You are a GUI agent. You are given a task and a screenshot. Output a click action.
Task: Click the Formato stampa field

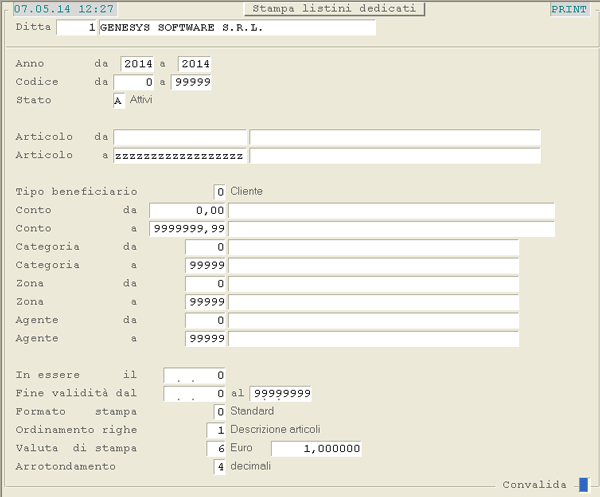220,412
